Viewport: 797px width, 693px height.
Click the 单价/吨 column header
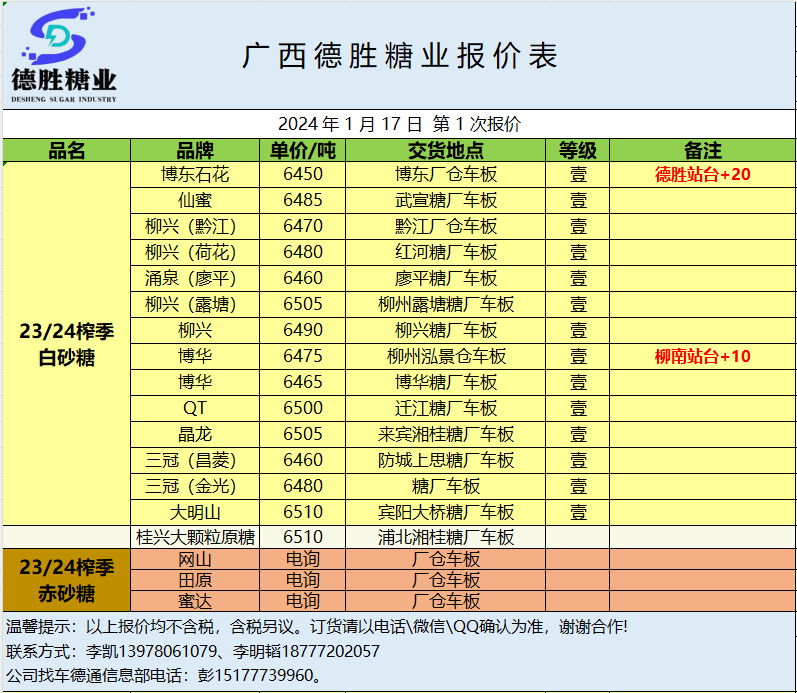coord(303,151)
